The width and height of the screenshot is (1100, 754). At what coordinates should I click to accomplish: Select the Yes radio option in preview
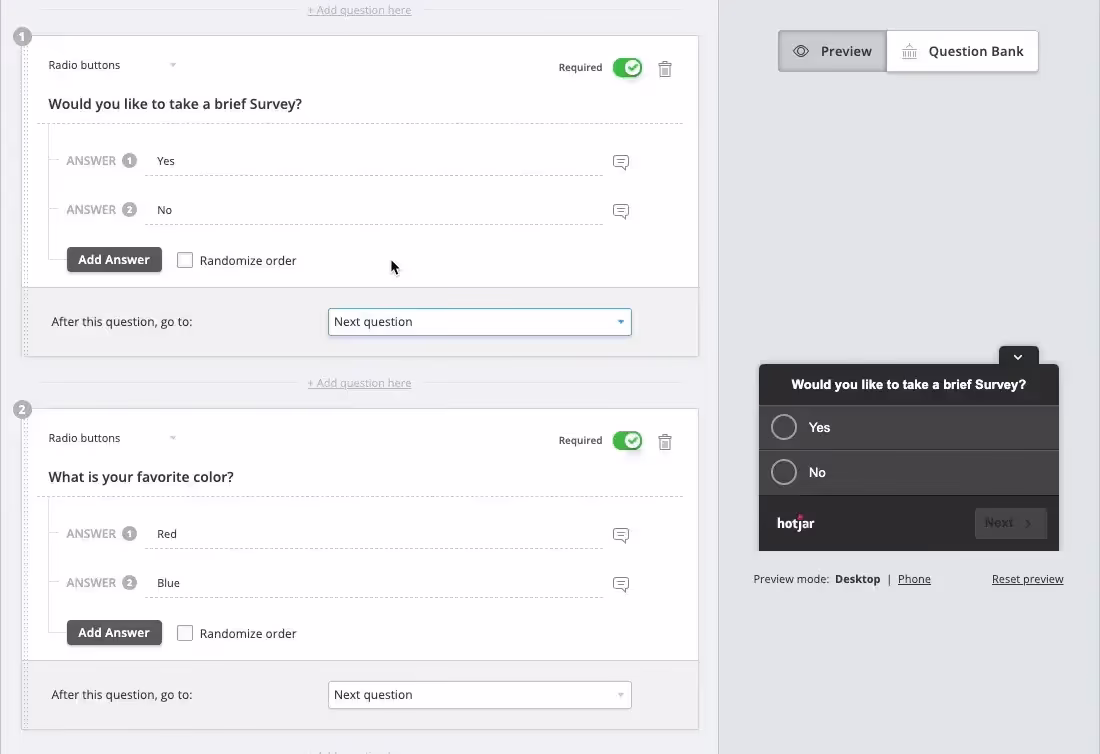point(784,428)
